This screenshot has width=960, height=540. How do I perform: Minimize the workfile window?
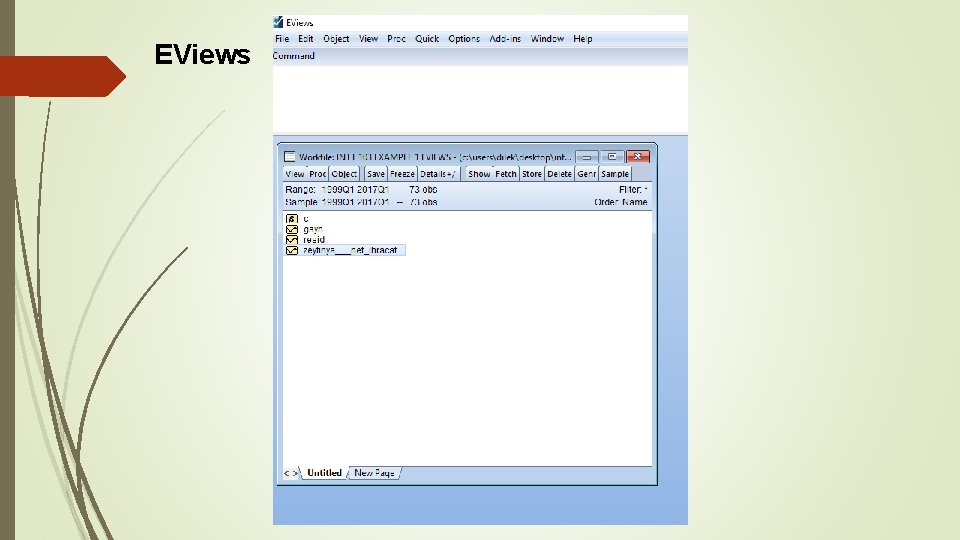[x=587, y=157]
